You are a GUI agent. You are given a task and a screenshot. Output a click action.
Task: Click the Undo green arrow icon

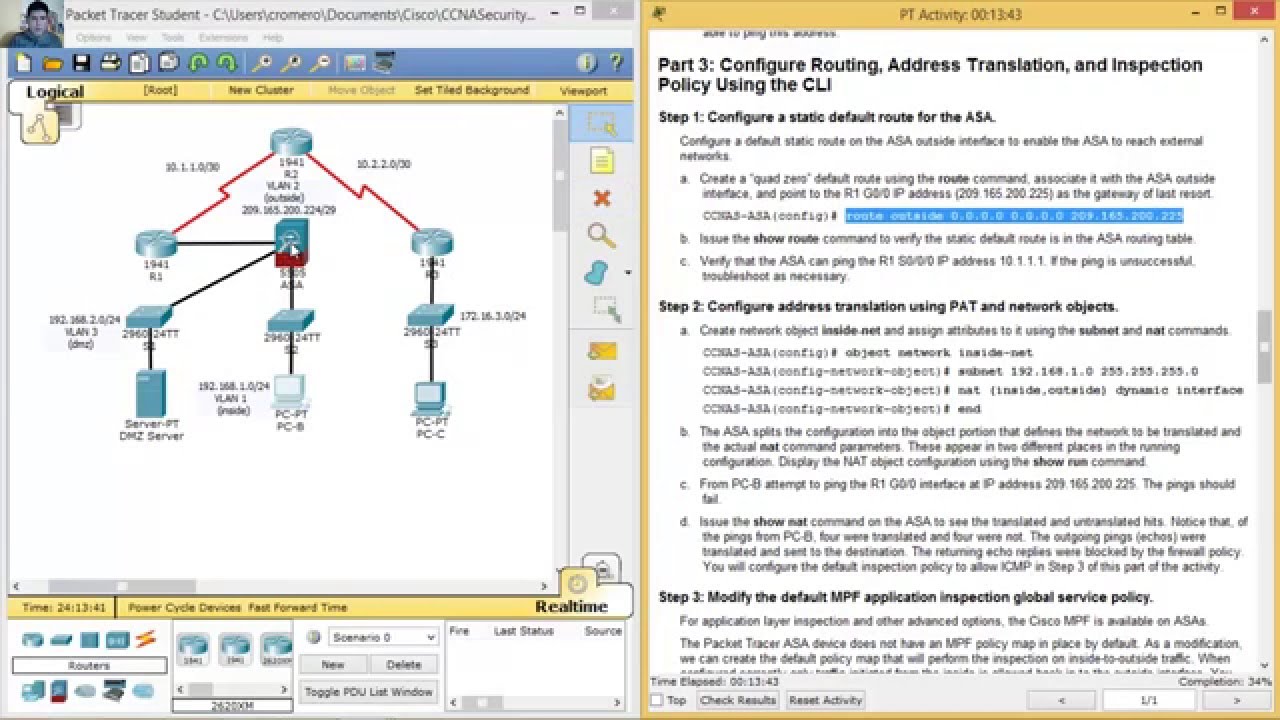[198, 63]
